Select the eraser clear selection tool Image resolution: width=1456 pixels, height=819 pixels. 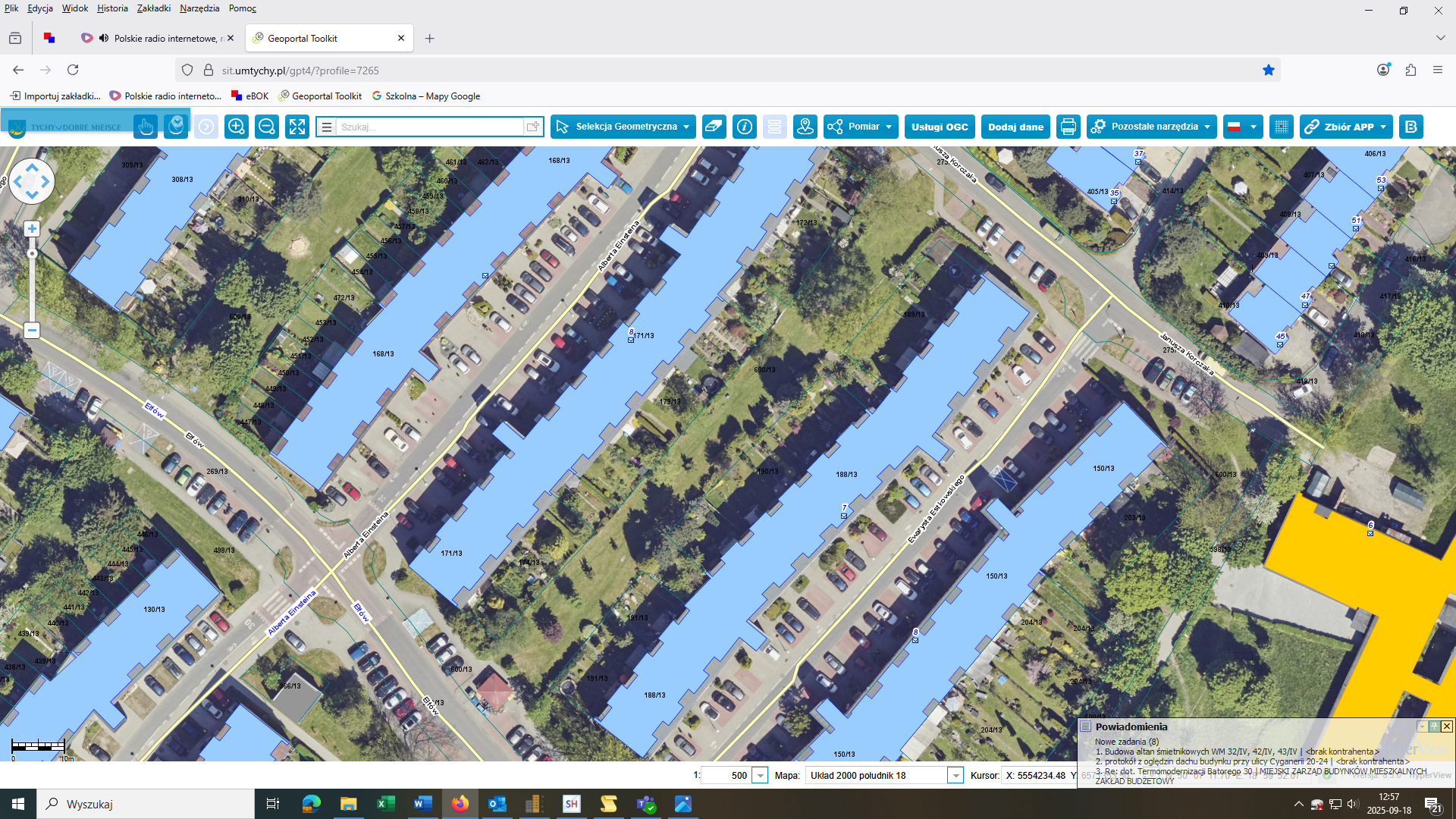tap(714, 127)
